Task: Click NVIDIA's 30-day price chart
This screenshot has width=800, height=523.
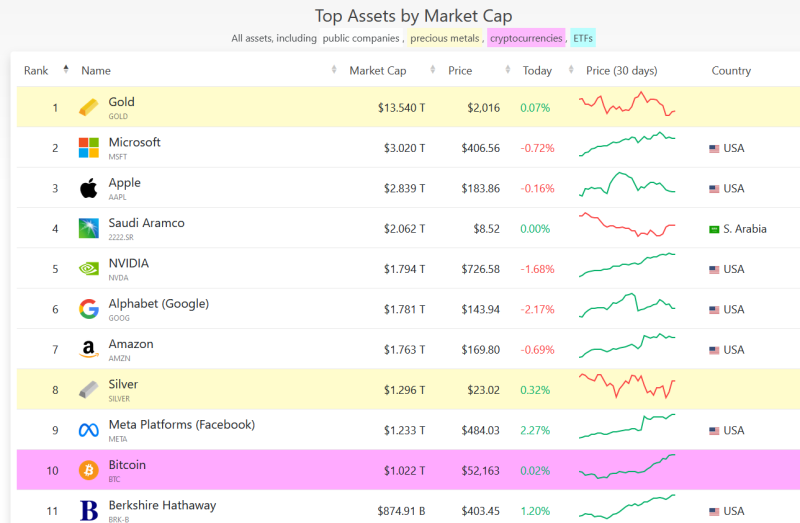Action: point(627,265)
